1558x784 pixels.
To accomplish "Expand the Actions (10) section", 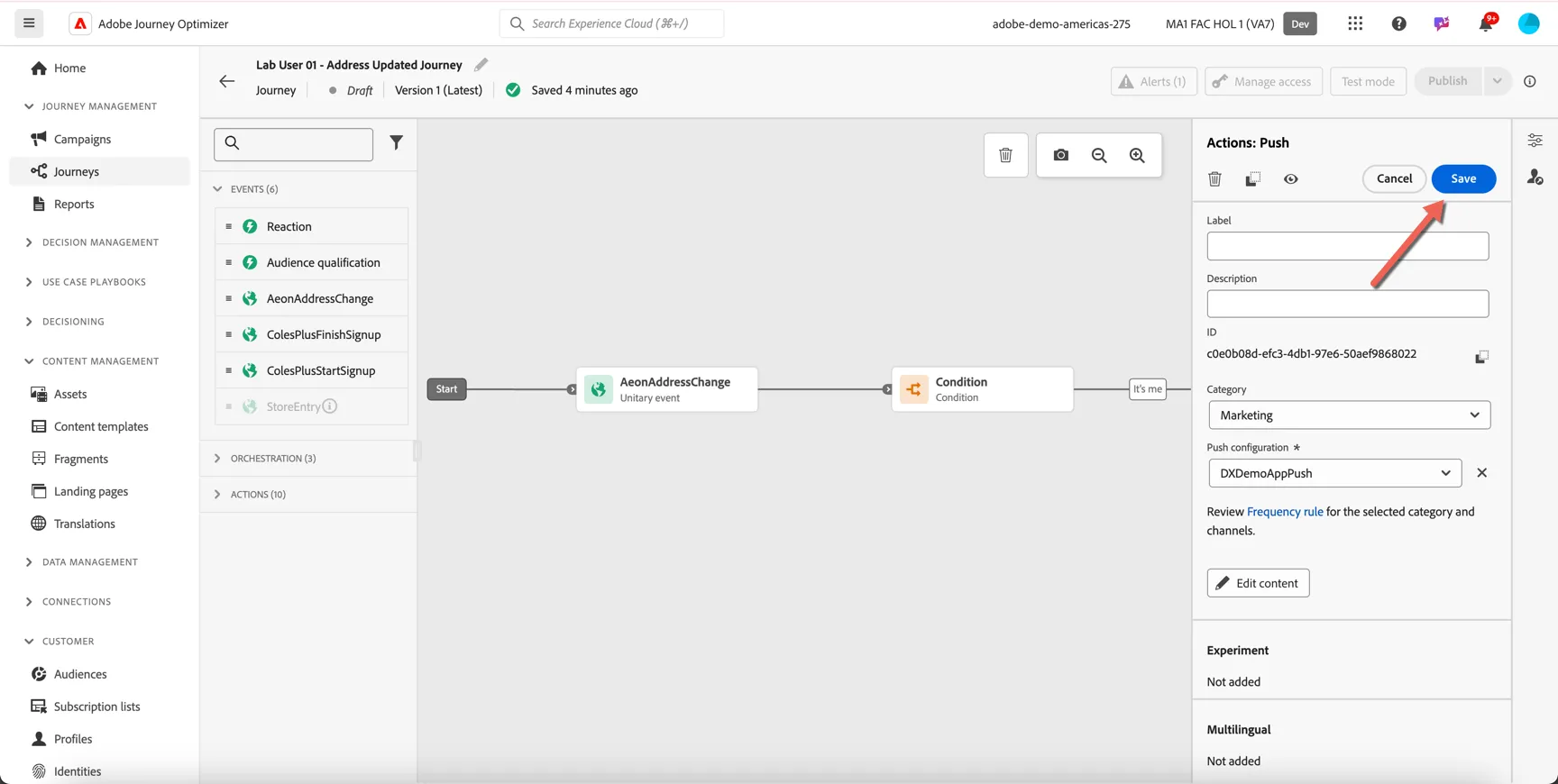I will click(x=308, y=495).
